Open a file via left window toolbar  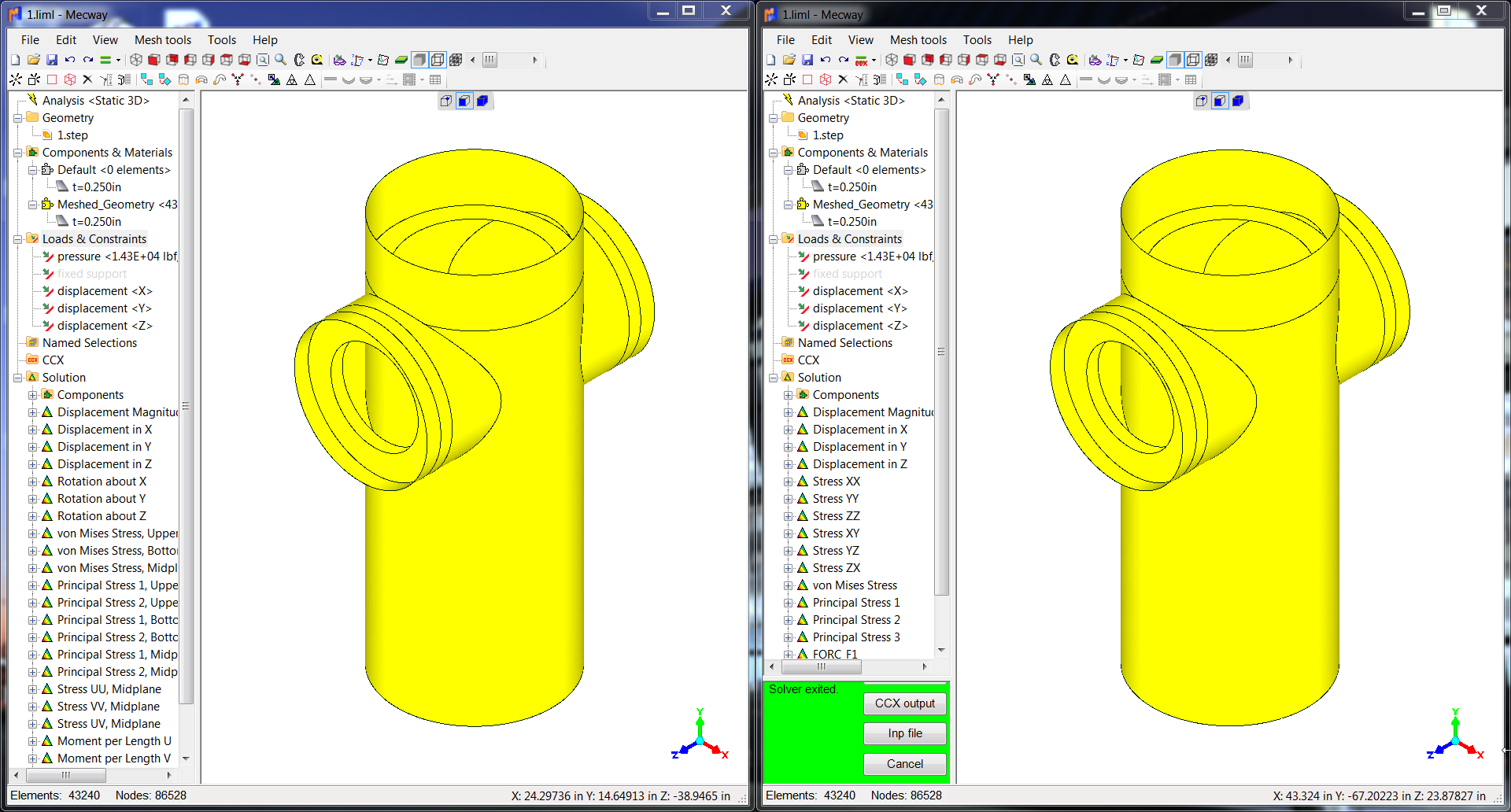point(33,60)
